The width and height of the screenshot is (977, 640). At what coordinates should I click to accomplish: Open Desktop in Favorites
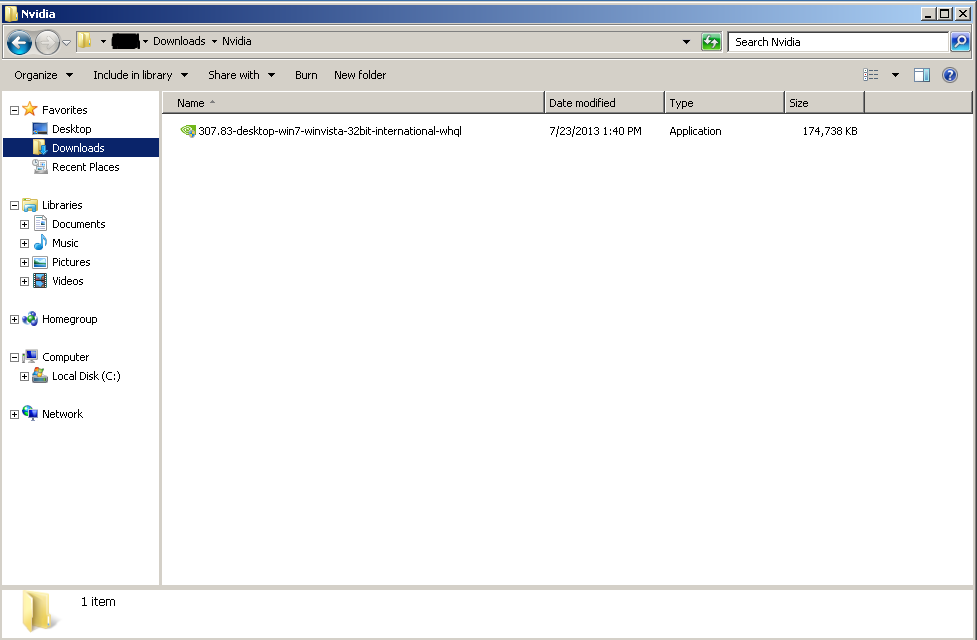[x=72, y=129]
